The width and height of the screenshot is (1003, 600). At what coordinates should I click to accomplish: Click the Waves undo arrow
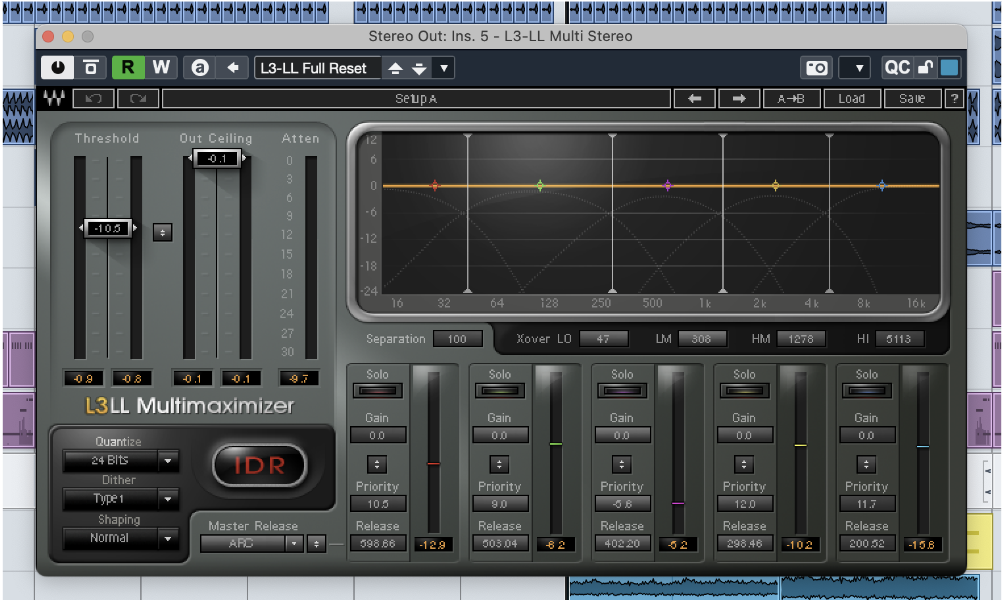click(94, 99)
